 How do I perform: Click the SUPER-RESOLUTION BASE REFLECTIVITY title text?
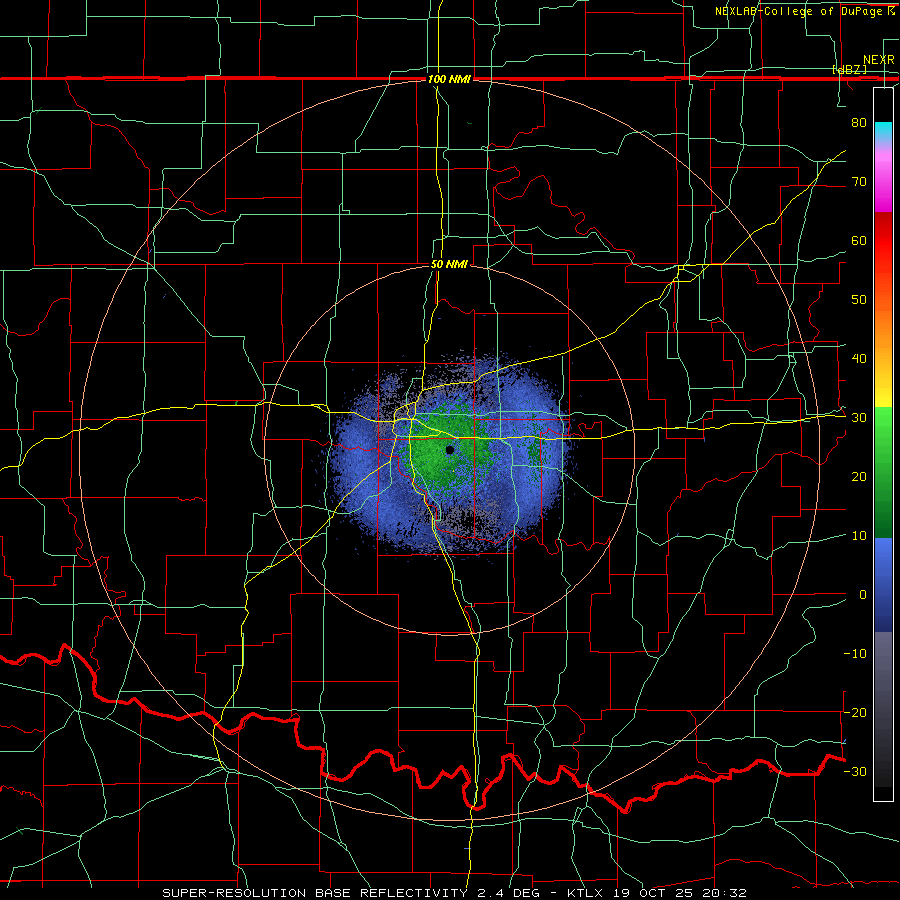(x=315, y=893)
